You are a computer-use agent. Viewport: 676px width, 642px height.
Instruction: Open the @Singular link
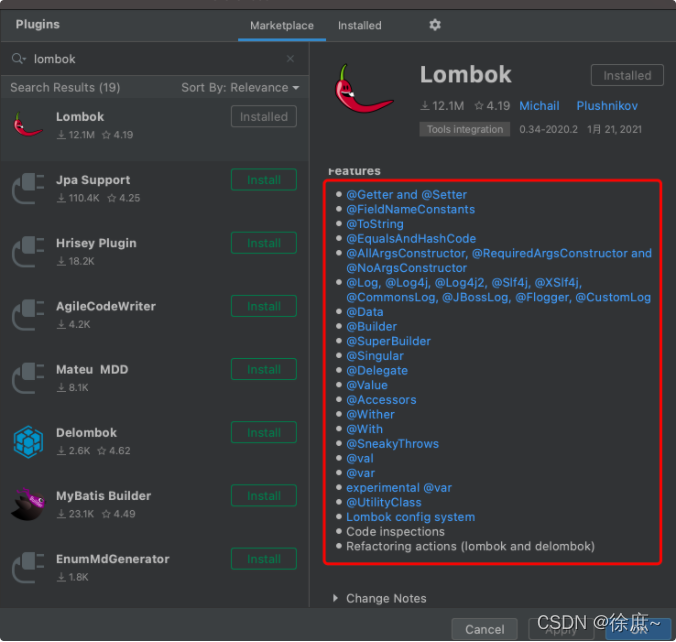pyautogui.click(x=375, y=356)
